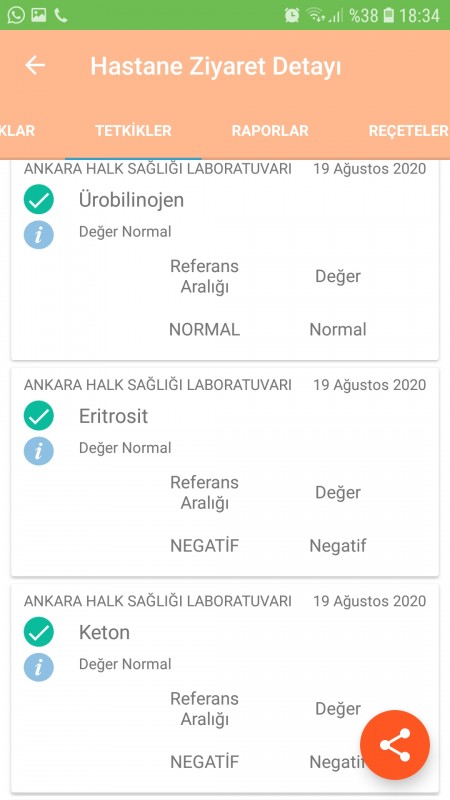Tap green checkmark next to Ürobilinojen

(38, 199)
